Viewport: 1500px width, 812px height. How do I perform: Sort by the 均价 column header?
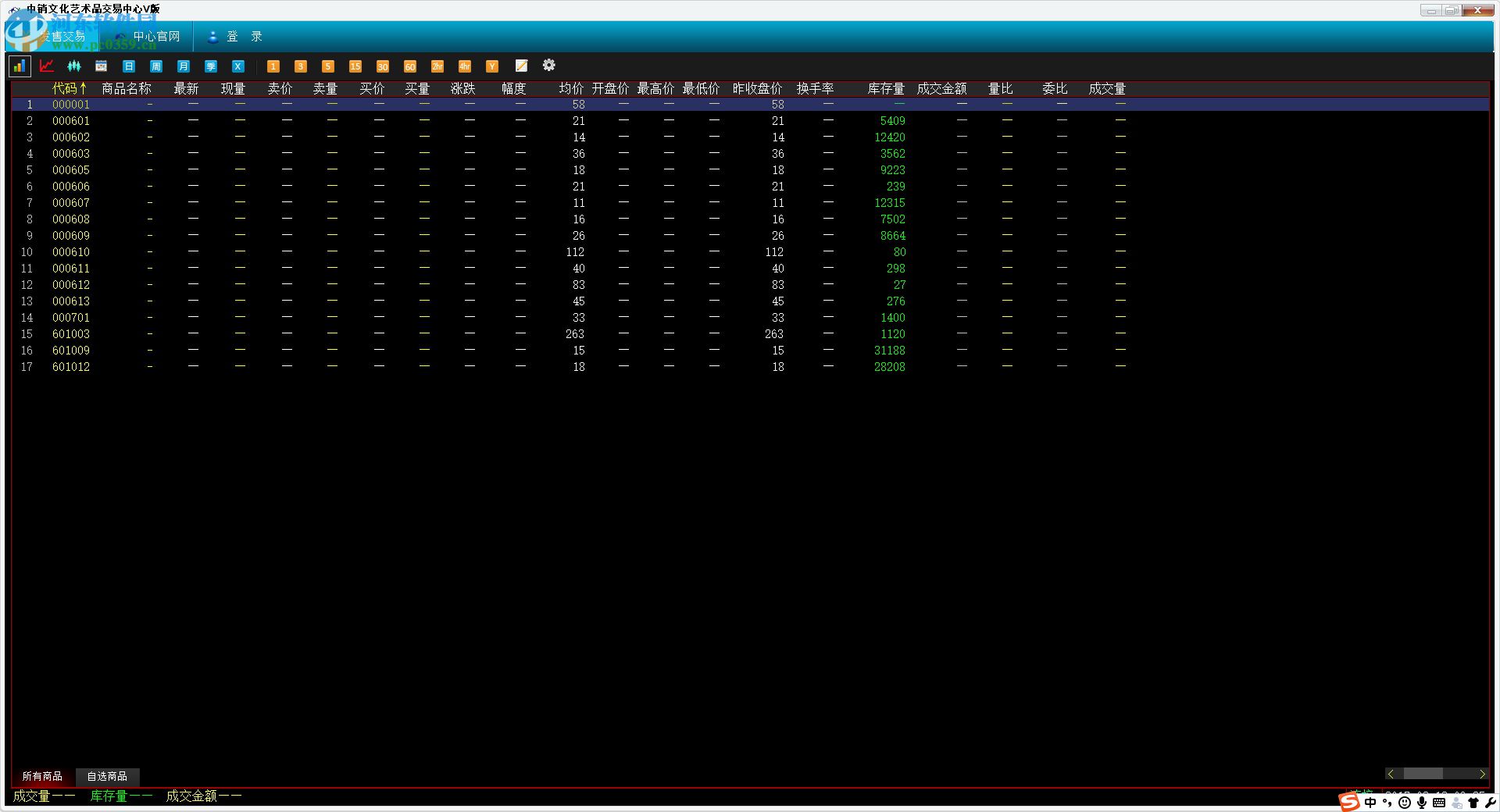[571, 88]
